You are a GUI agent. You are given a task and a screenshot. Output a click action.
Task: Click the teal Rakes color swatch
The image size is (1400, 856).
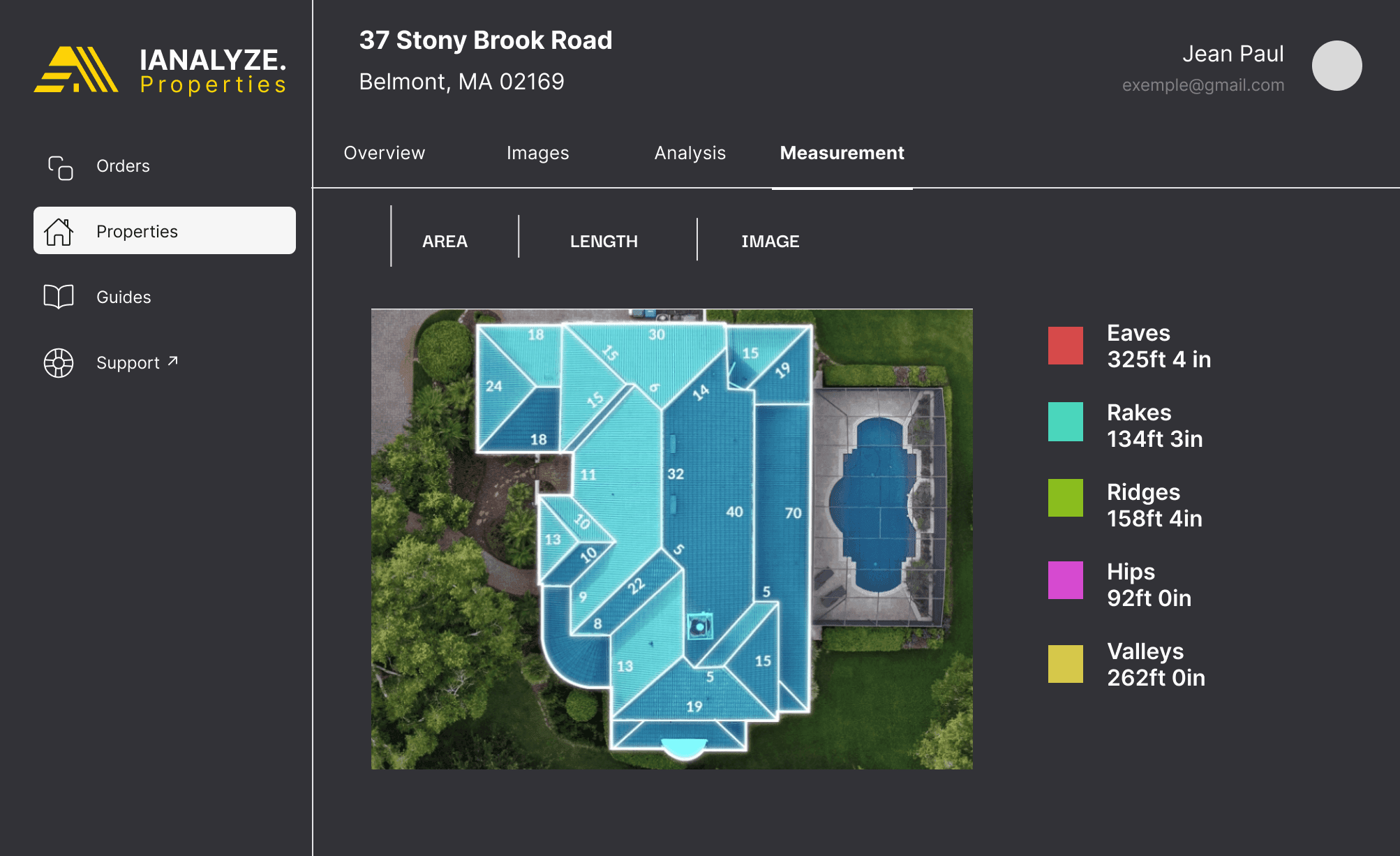[1065, 422]
